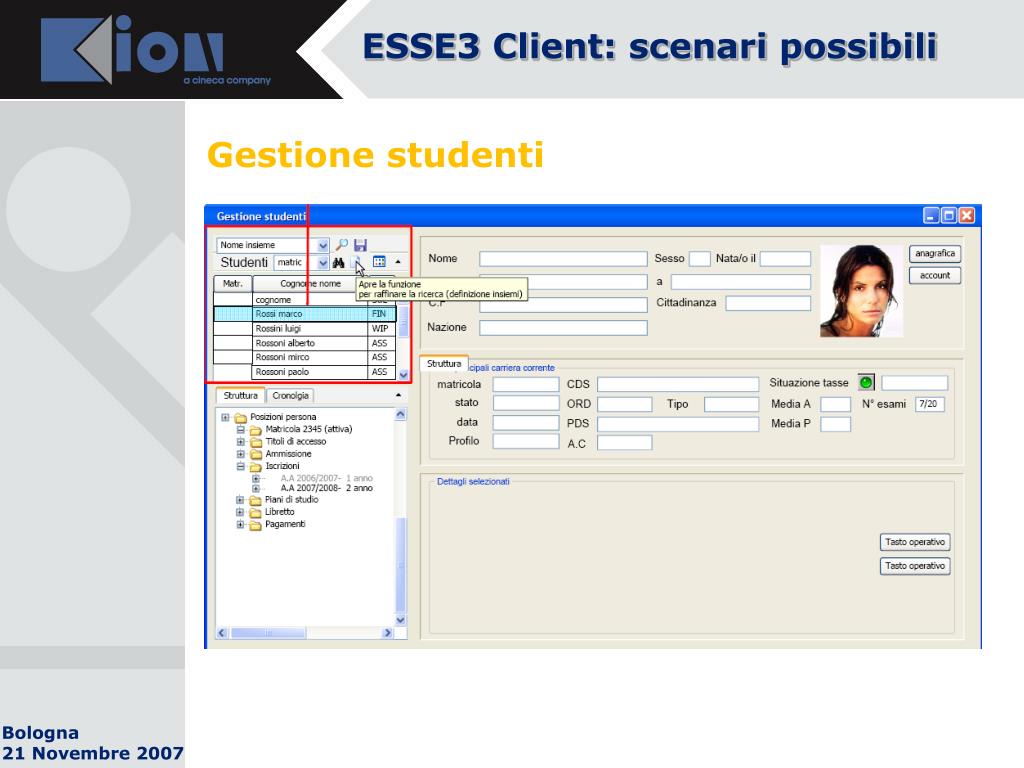The image size is (1024, 768).
Task: Select the left-panel Struttura tab
Action: [x=240, y=396]
